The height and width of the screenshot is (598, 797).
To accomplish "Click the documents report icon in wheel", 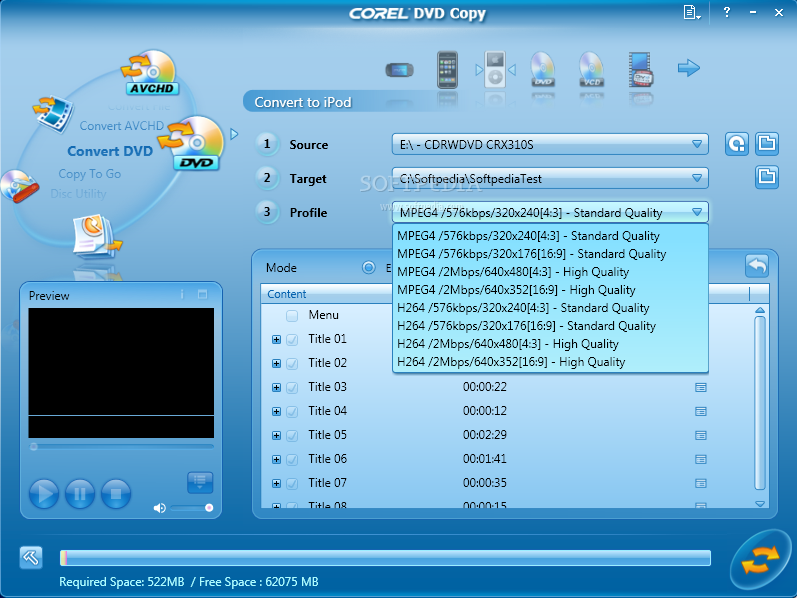I will [x=97, y=237].
